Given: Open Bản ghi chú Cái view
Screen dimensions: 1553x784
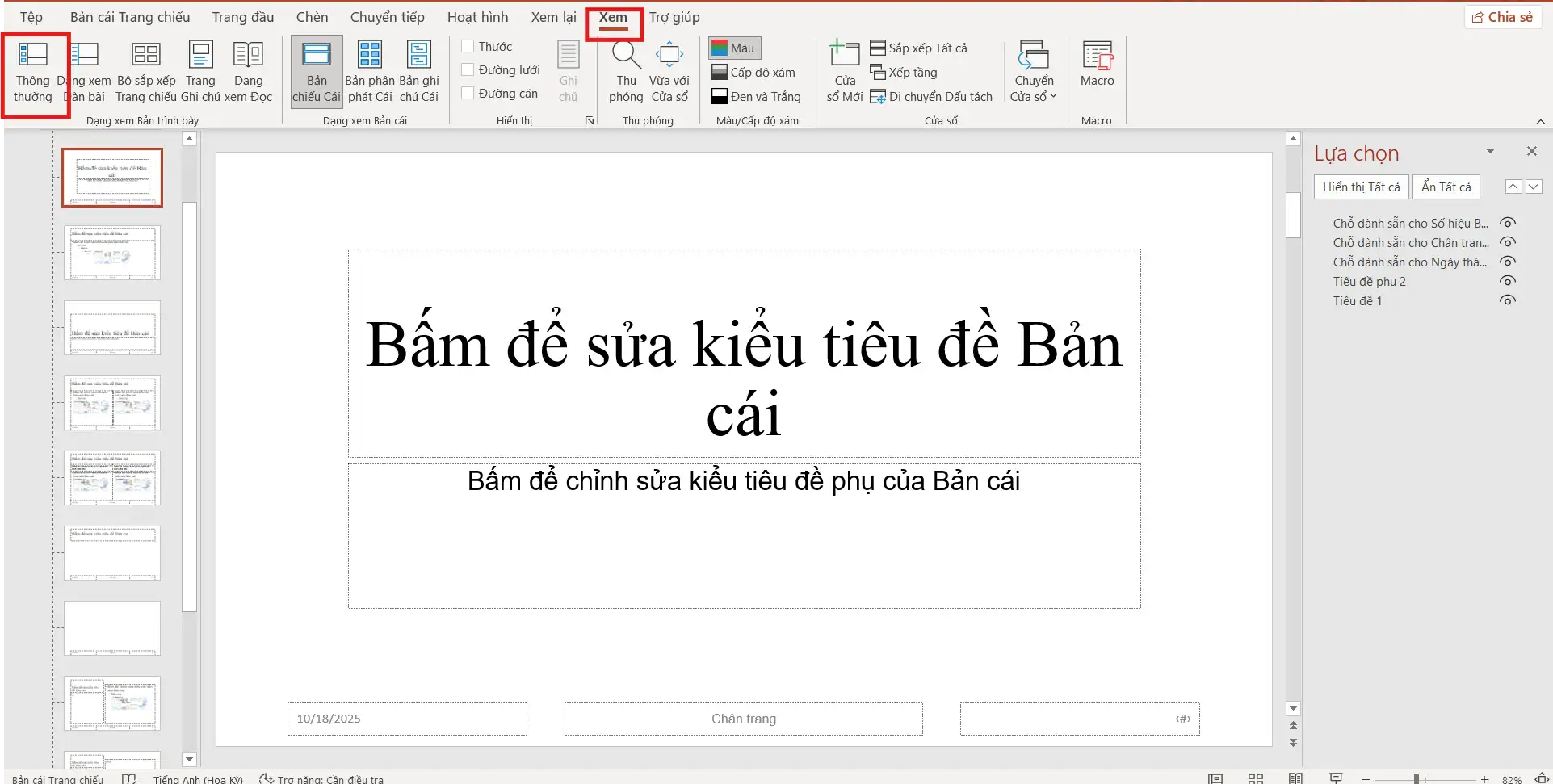Looking at the screenshot, I should tap(418, 71).
